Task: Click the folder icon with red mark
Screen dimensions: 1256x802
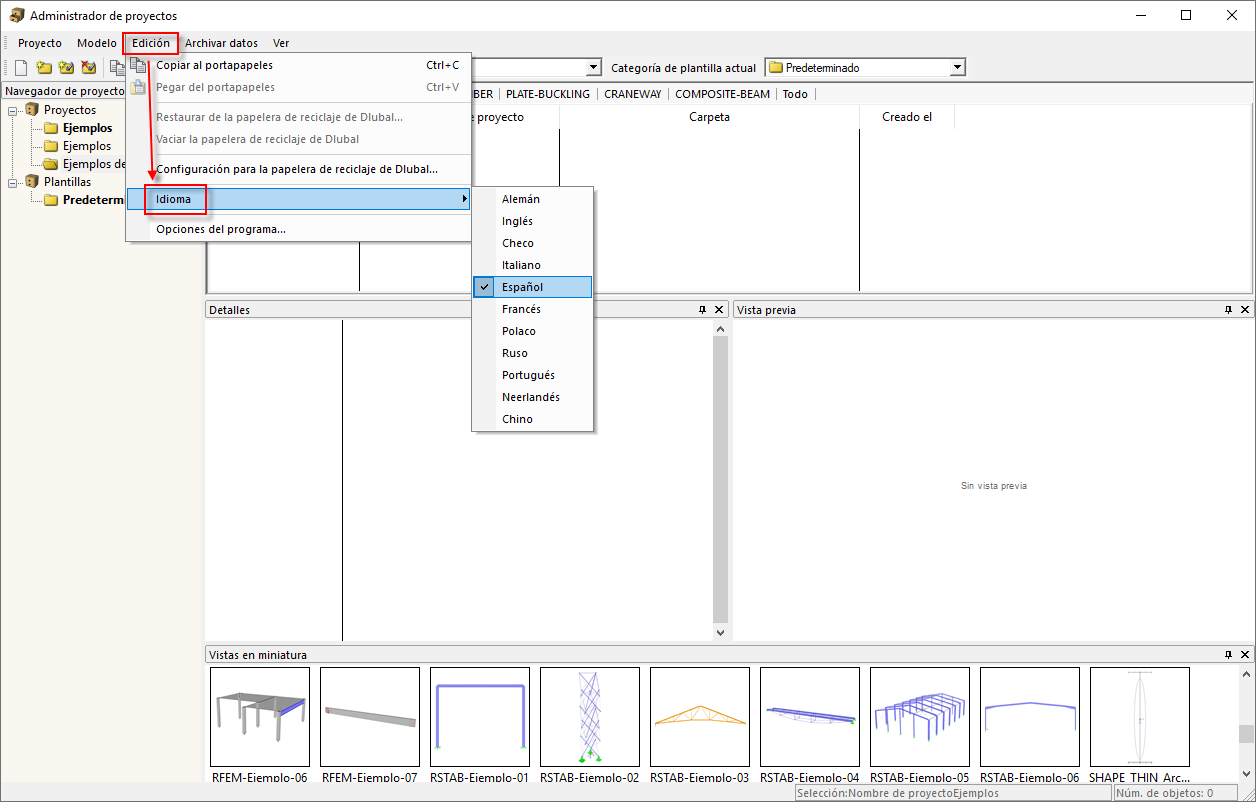Action: 89,68
